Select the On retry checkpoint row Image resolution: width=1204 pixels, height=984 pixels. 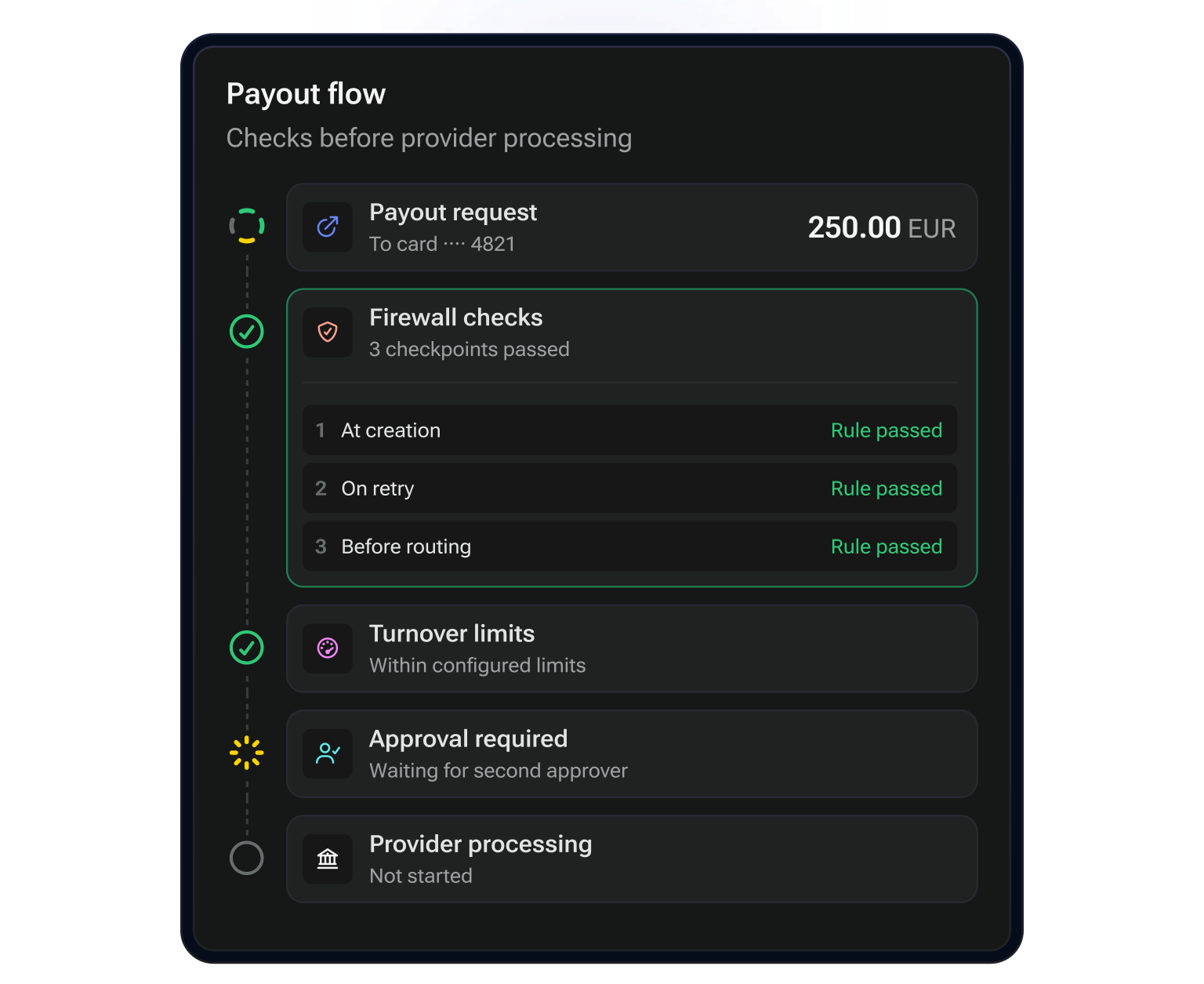click(630, 488)
